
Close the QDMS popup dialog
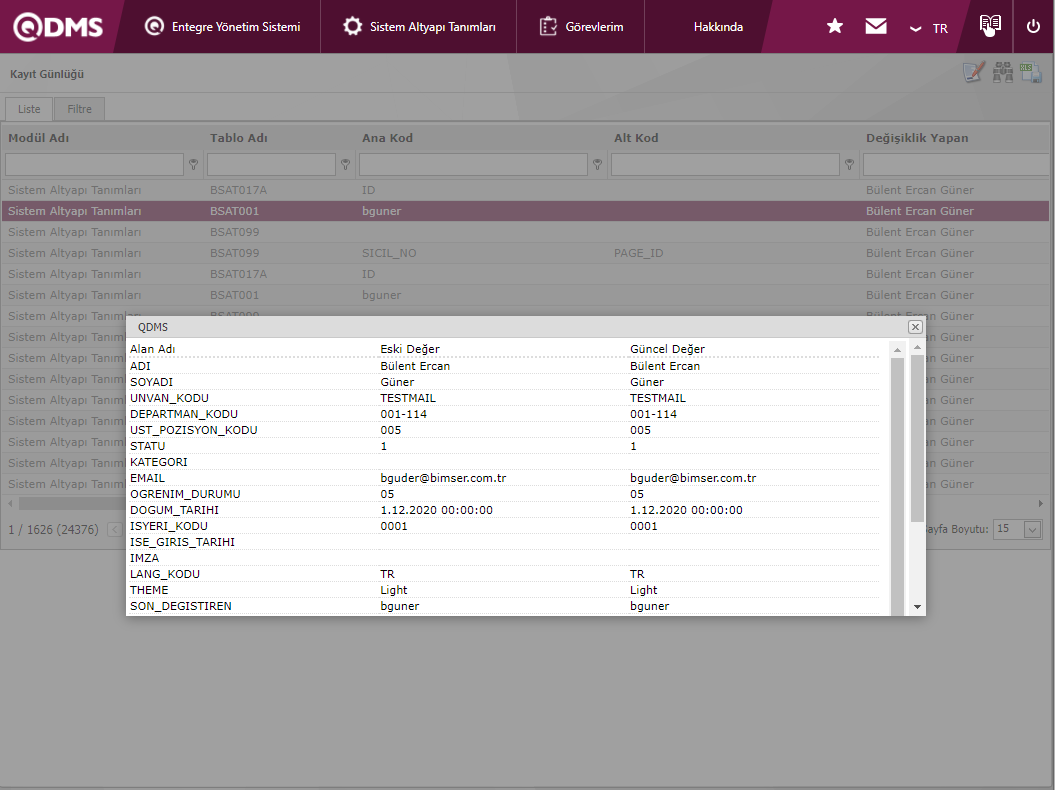pos(914,327)
